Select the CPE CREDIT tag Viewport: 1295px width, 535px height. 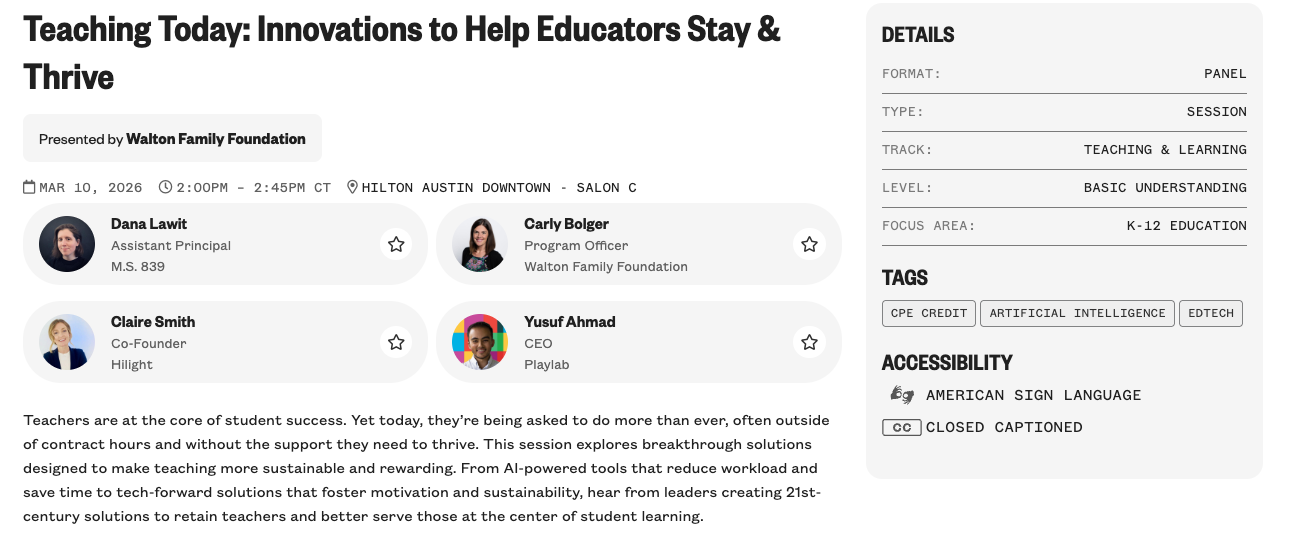click(x=929, y=313)
